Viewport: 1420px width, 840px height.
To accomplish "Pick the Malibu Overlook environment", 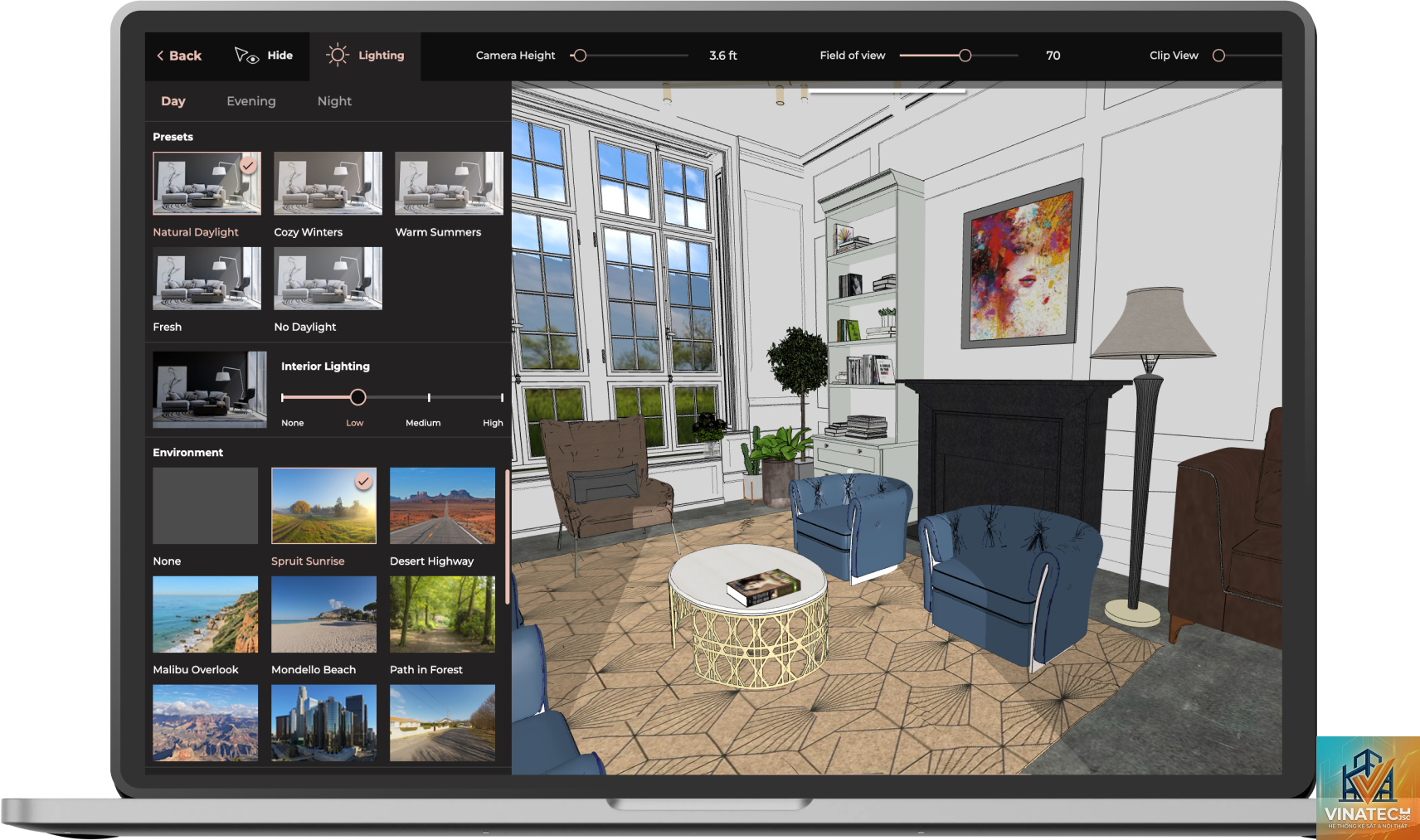I will click(206, 614).
